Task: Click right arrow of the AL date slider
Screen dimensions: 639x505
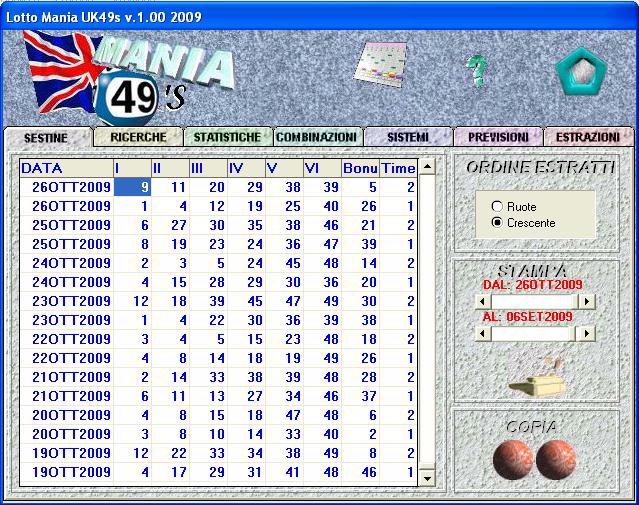Action: (587, 333)
